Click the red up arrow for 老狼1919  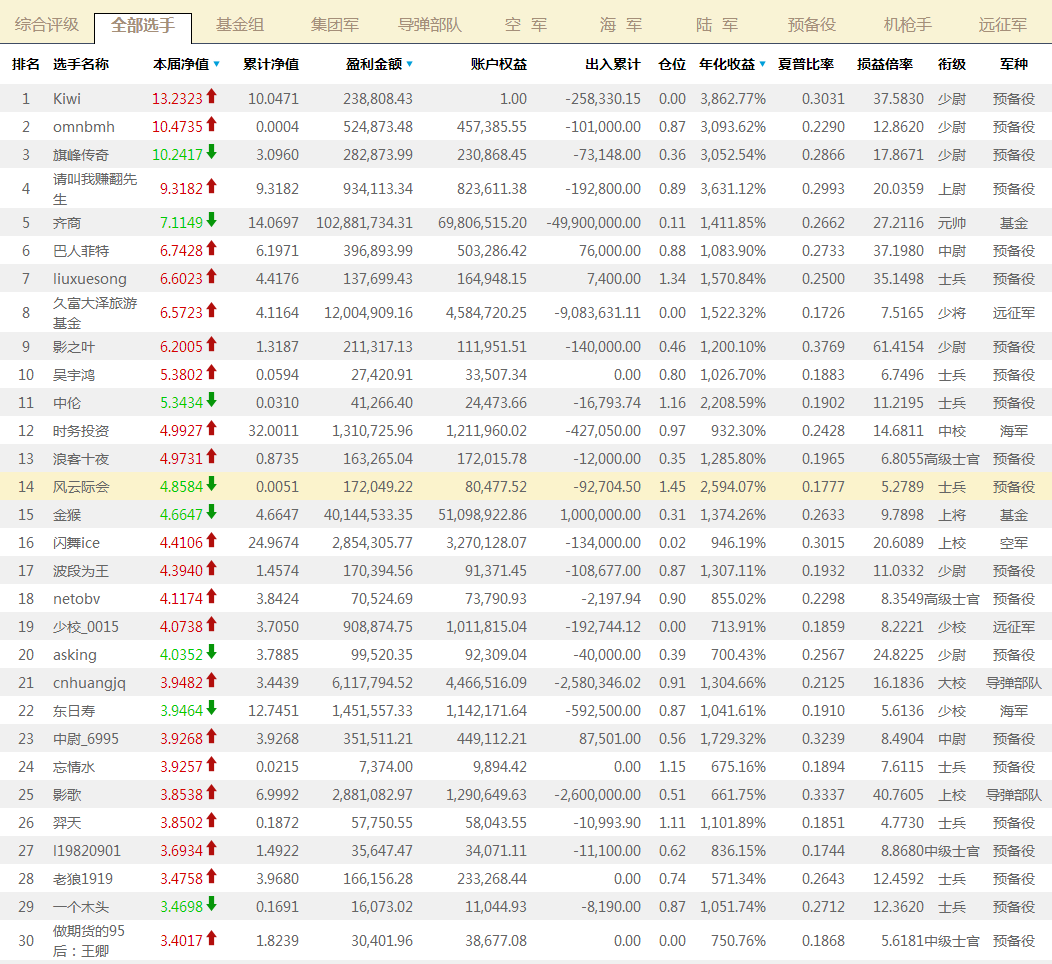(211, 877)
